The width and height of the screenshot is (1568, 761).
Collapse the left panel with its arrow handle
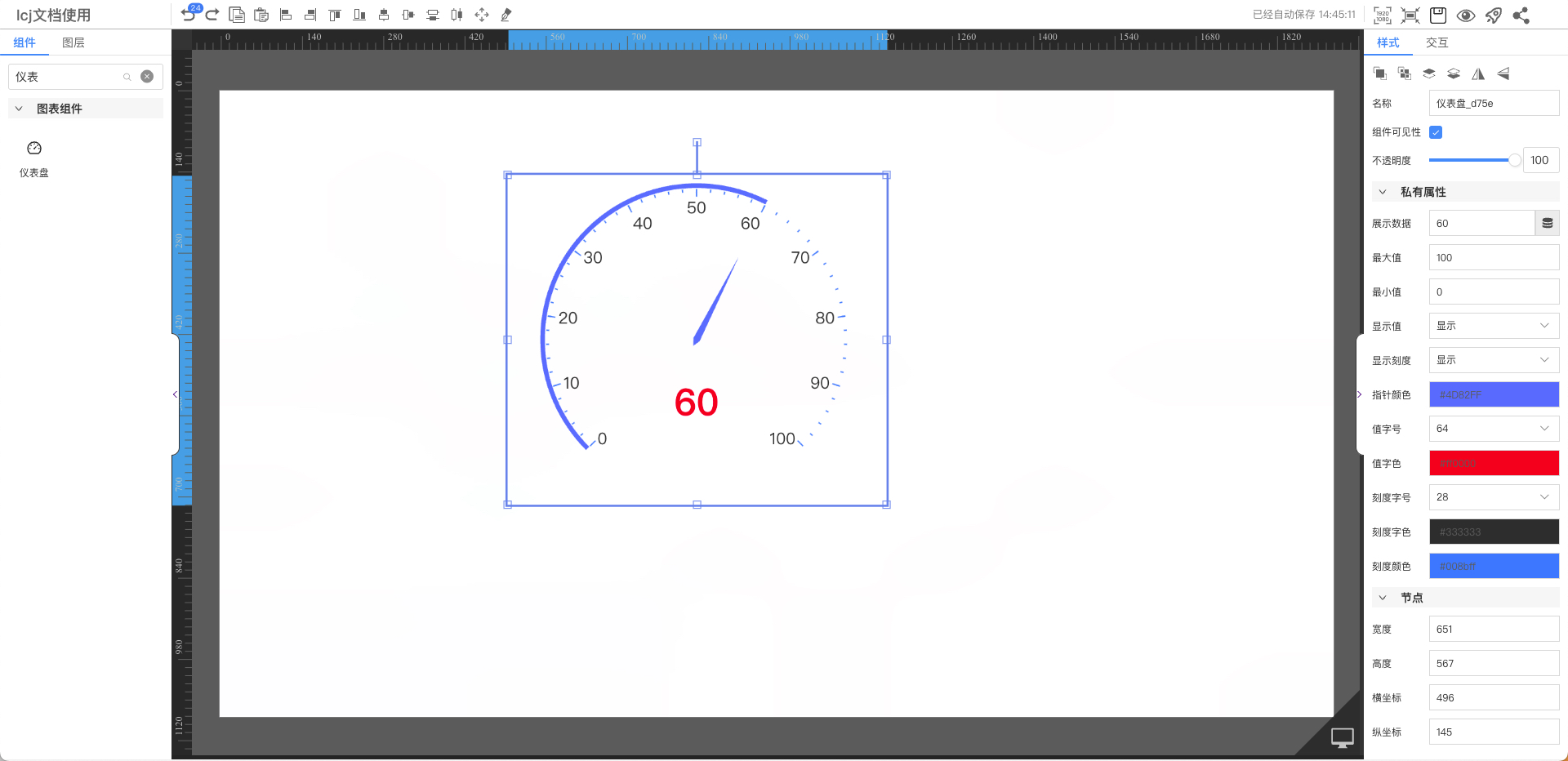(175, 394)
